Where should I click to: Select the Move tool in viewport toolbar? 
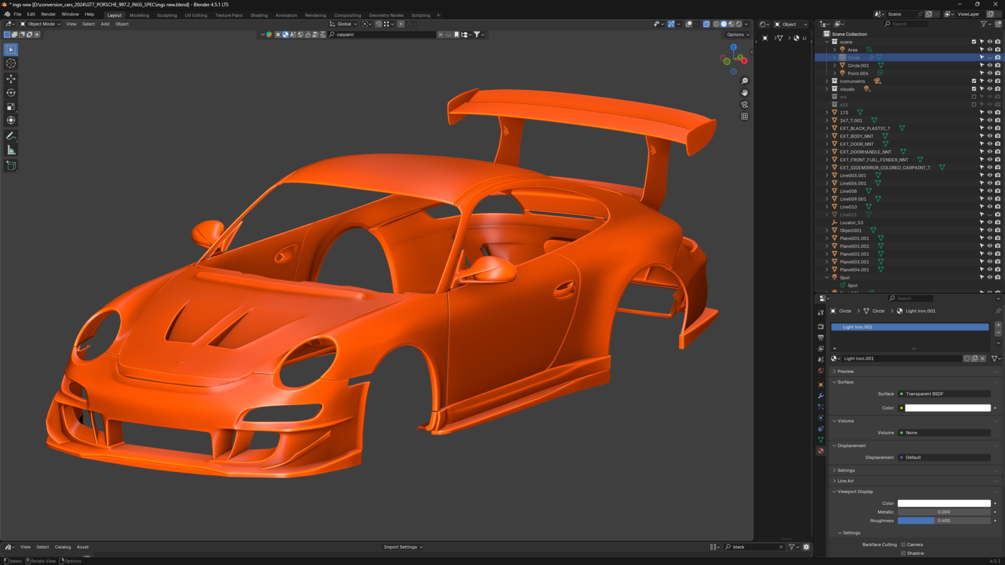click(11, 78)
